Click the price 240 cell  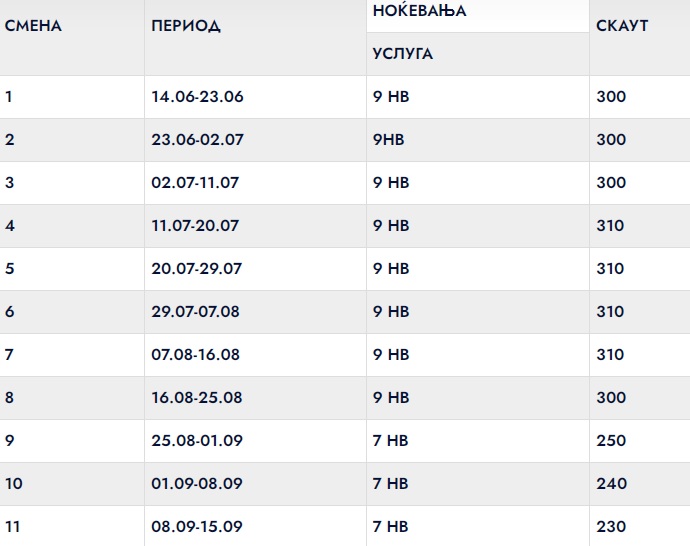point(611,484)
